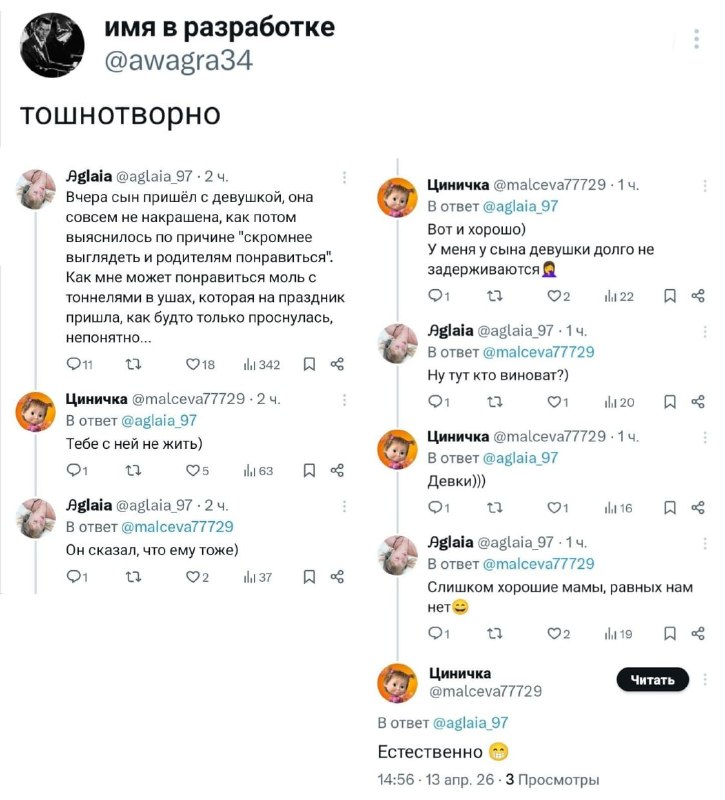Open three-dot menu on Aglaia's first post
The image size is (725, 800).
pos(344,177)
